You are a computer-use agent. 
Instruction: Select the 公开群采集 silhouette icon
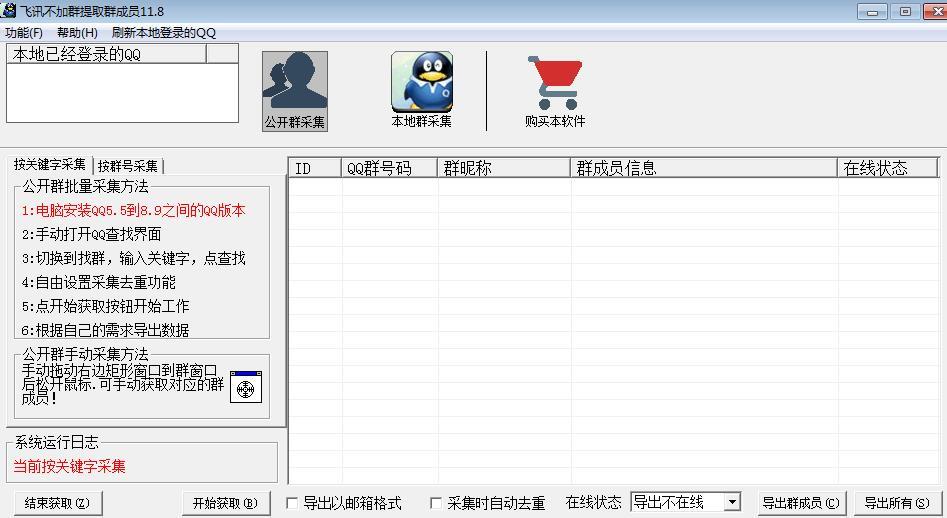pos(295,91)
